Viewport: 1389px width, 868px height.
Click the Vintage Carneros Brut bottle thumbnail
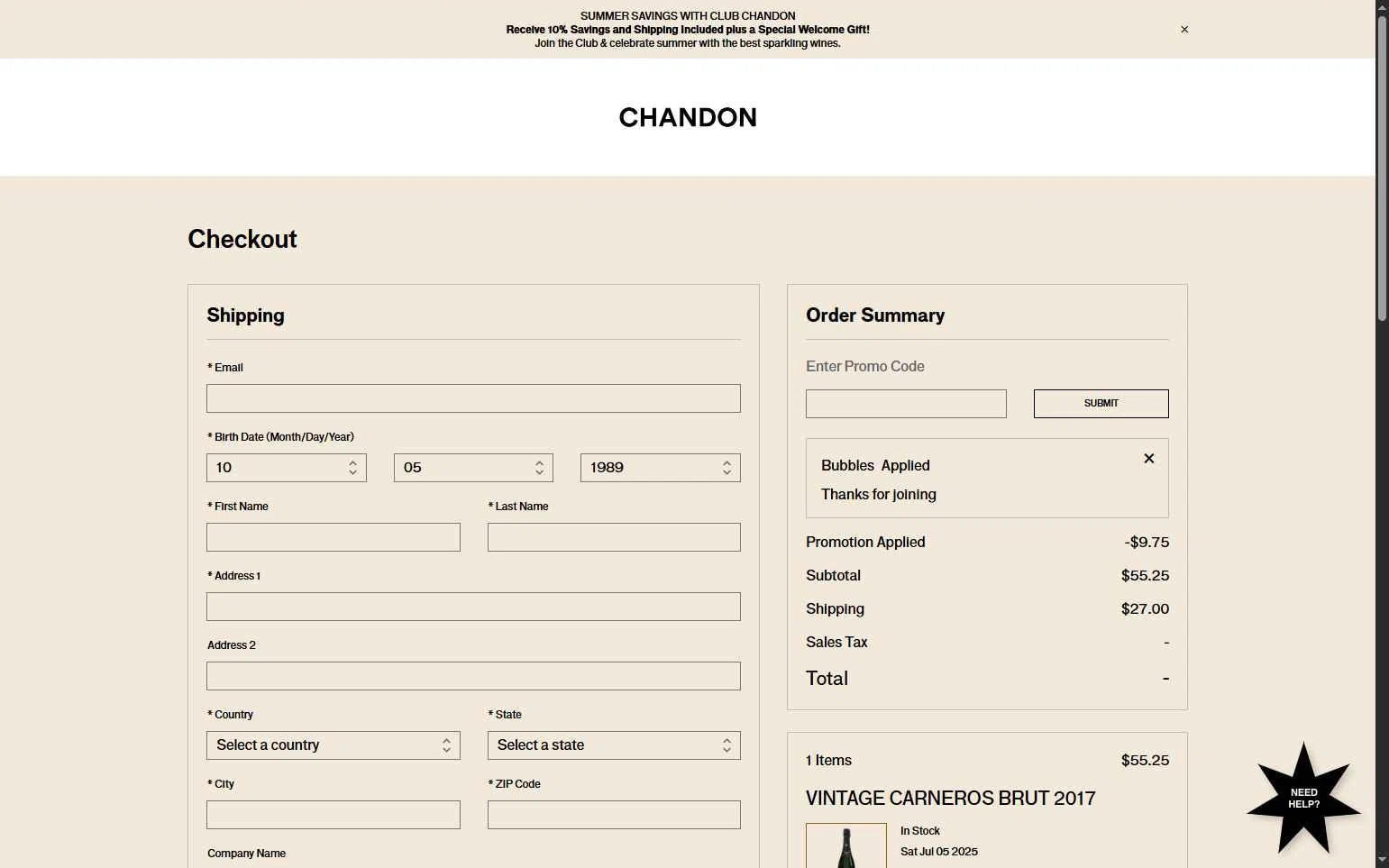click(x=846, y=845)
